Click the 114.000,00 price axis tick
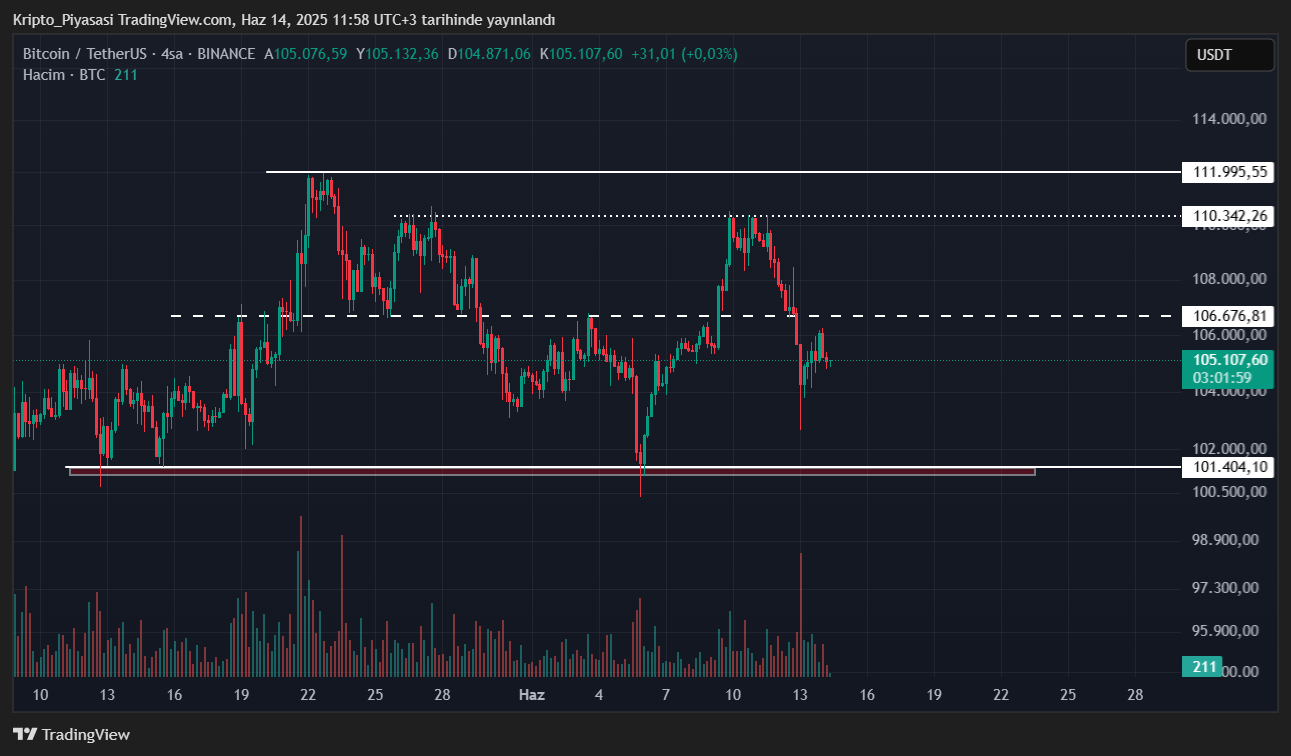The image size is (1291, 756). pyautogui.click(x=1229, y=119)
